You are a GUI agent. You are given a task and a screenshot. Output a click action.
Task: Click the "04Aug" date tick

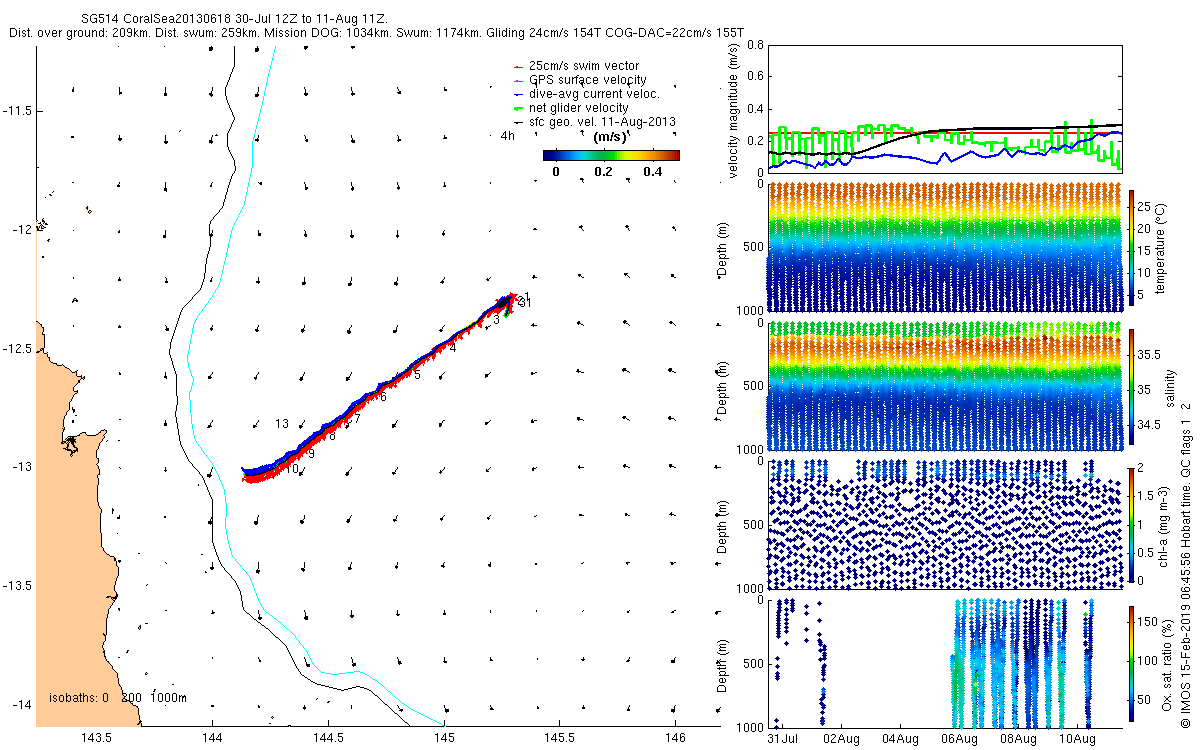(x=900, y=738)
